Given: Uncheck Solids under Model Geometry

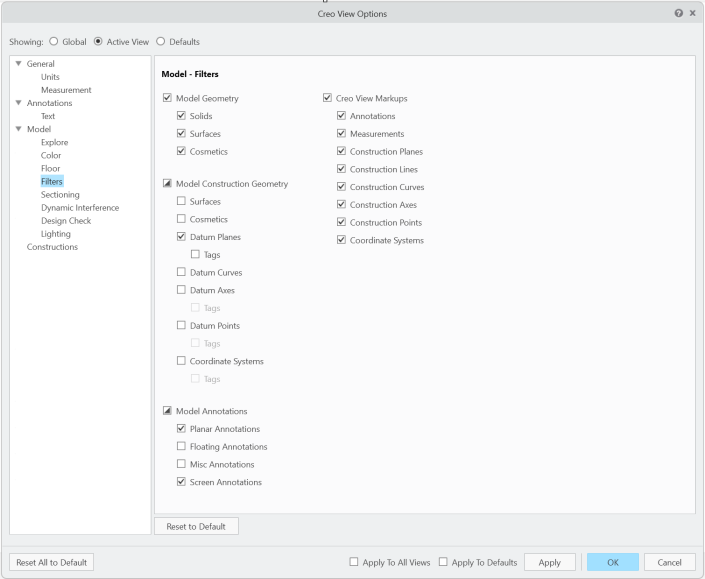Looking at the screenshot, I should pyautogui.click(x=181, y=116).
